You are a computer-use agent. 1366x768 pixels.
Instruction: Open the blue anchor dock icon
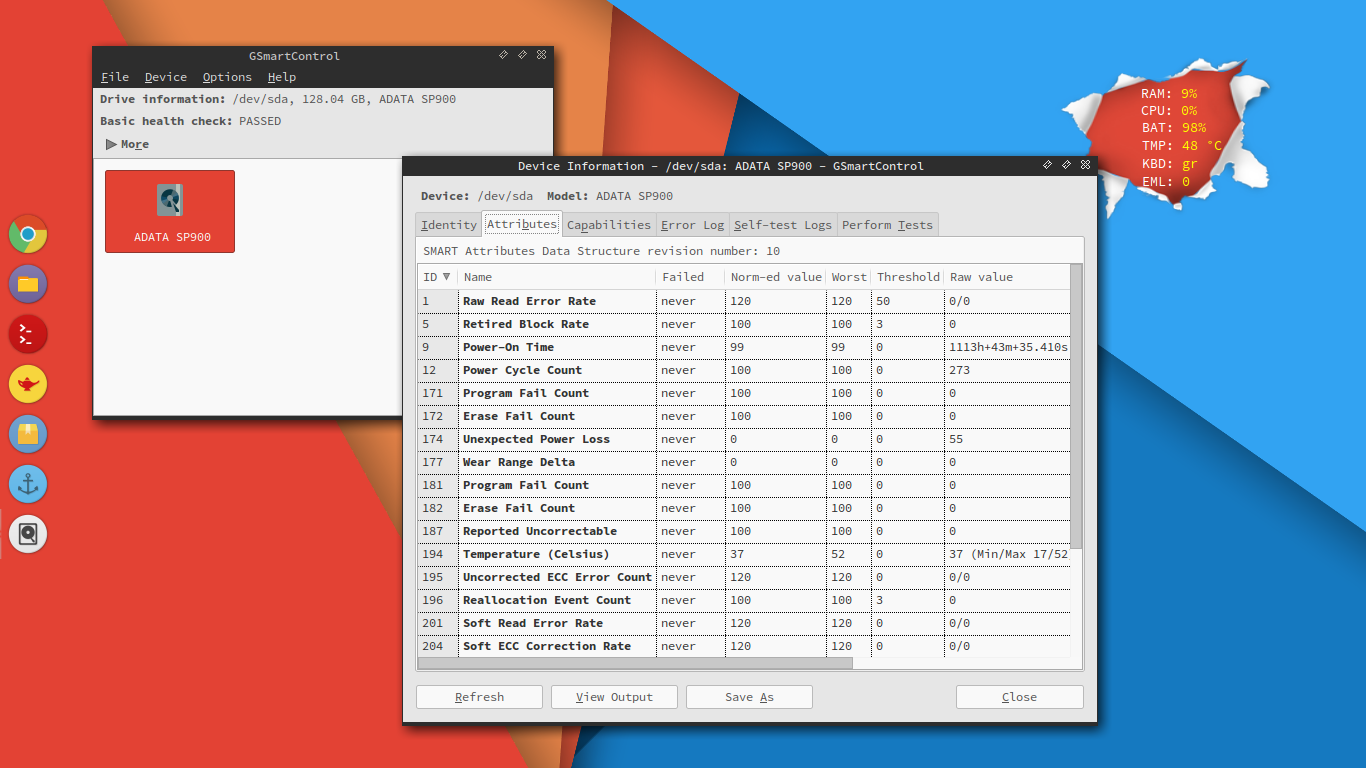[28, 484]
